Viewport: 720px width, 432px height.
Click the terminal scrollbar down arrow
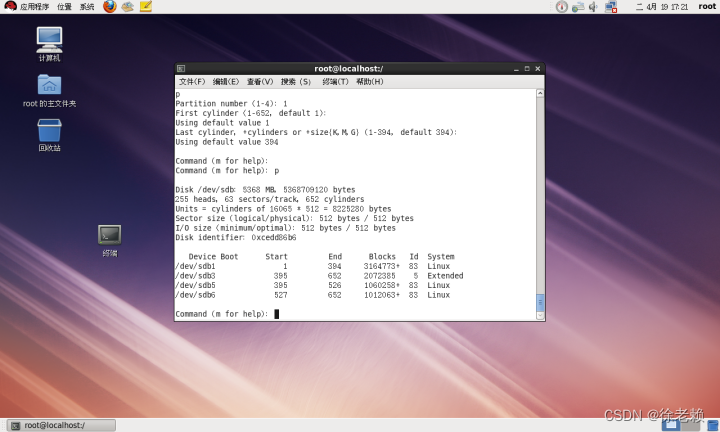(x=540, y=315)
